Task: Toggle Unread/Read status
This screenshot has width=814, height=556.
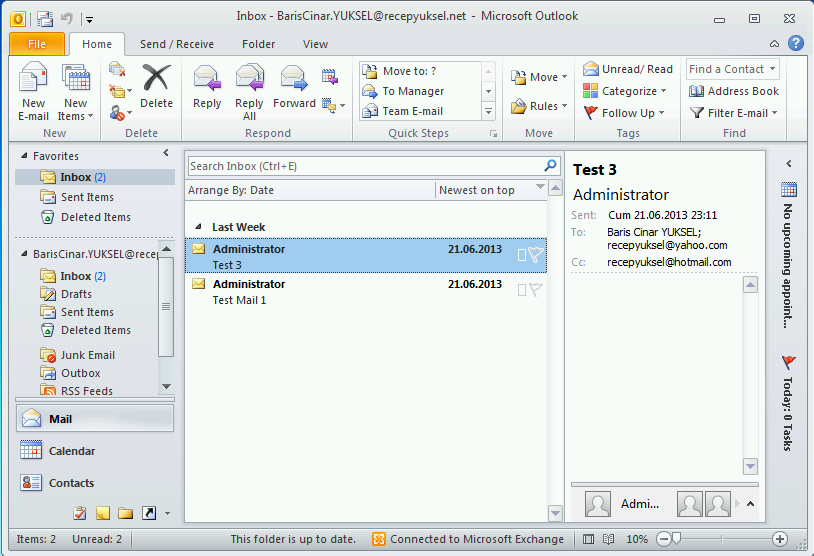Action: [628, 69]
